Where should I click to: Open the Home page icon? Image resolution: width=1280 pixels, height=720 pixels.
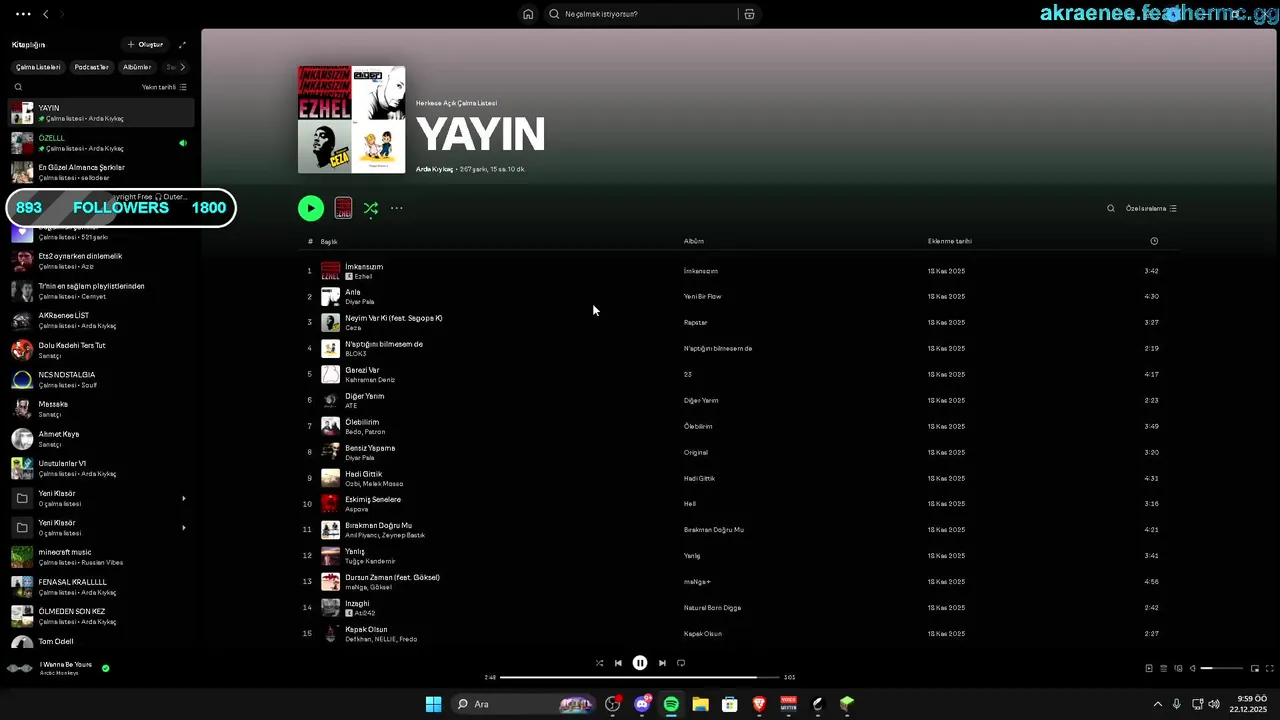tap(528, 14)
